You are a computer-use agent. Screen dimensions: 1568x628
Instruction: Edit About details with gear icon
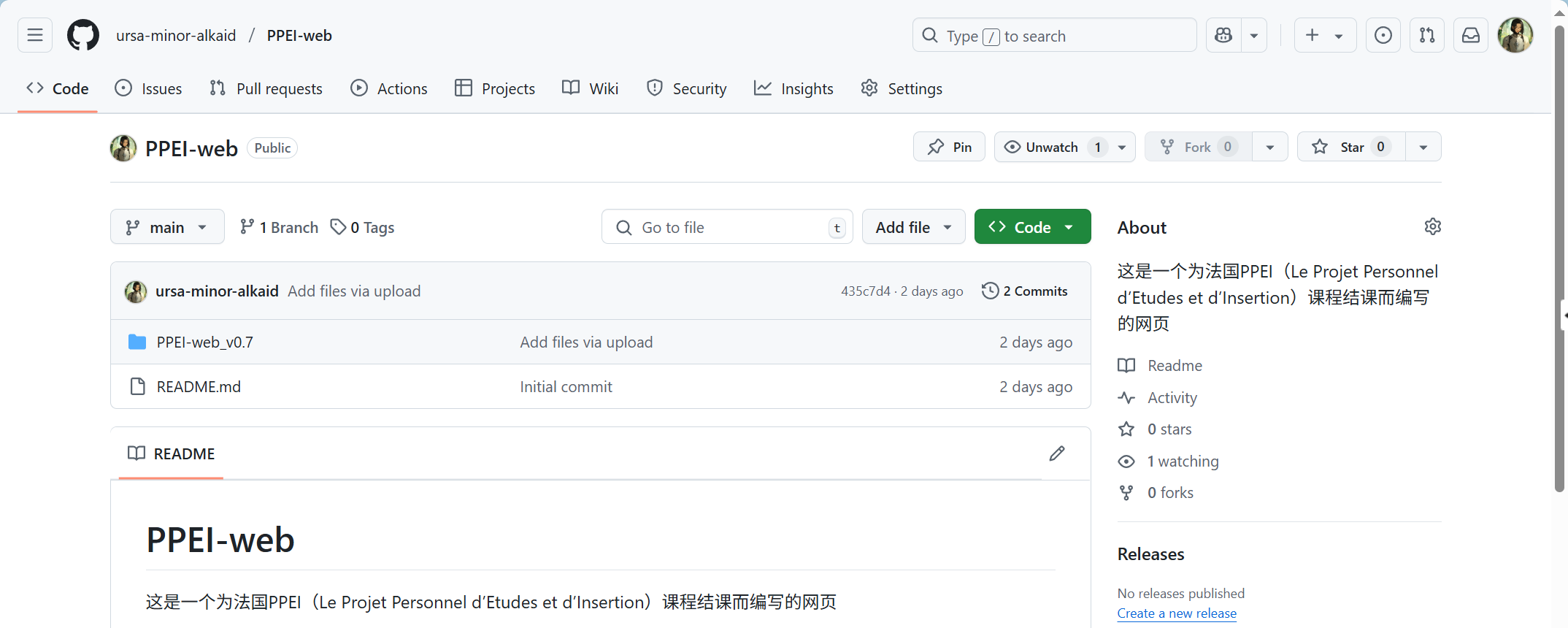pos(1432,226)
